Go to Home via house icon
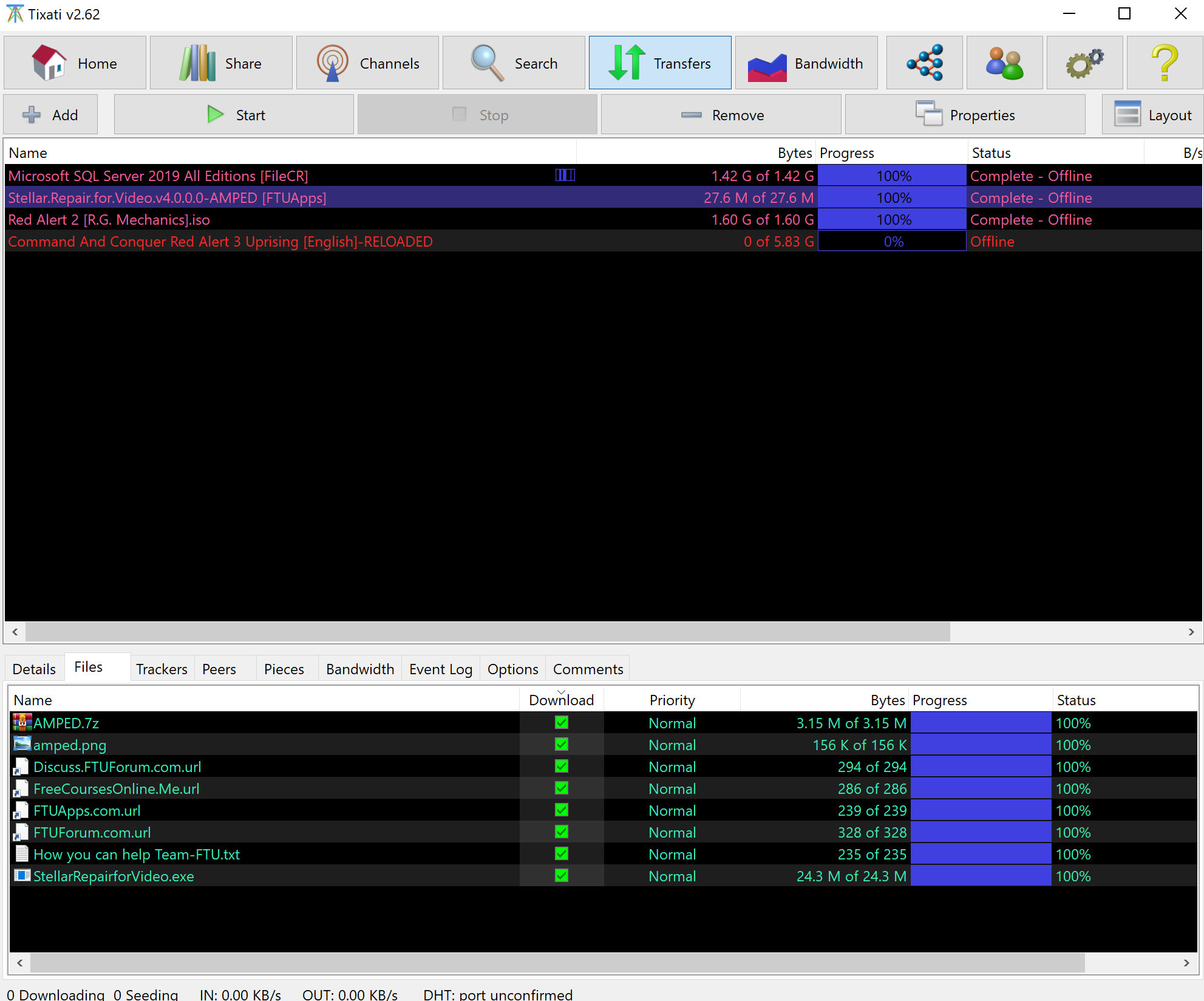Viewport: 1204px width, 1001px height. 75,63
